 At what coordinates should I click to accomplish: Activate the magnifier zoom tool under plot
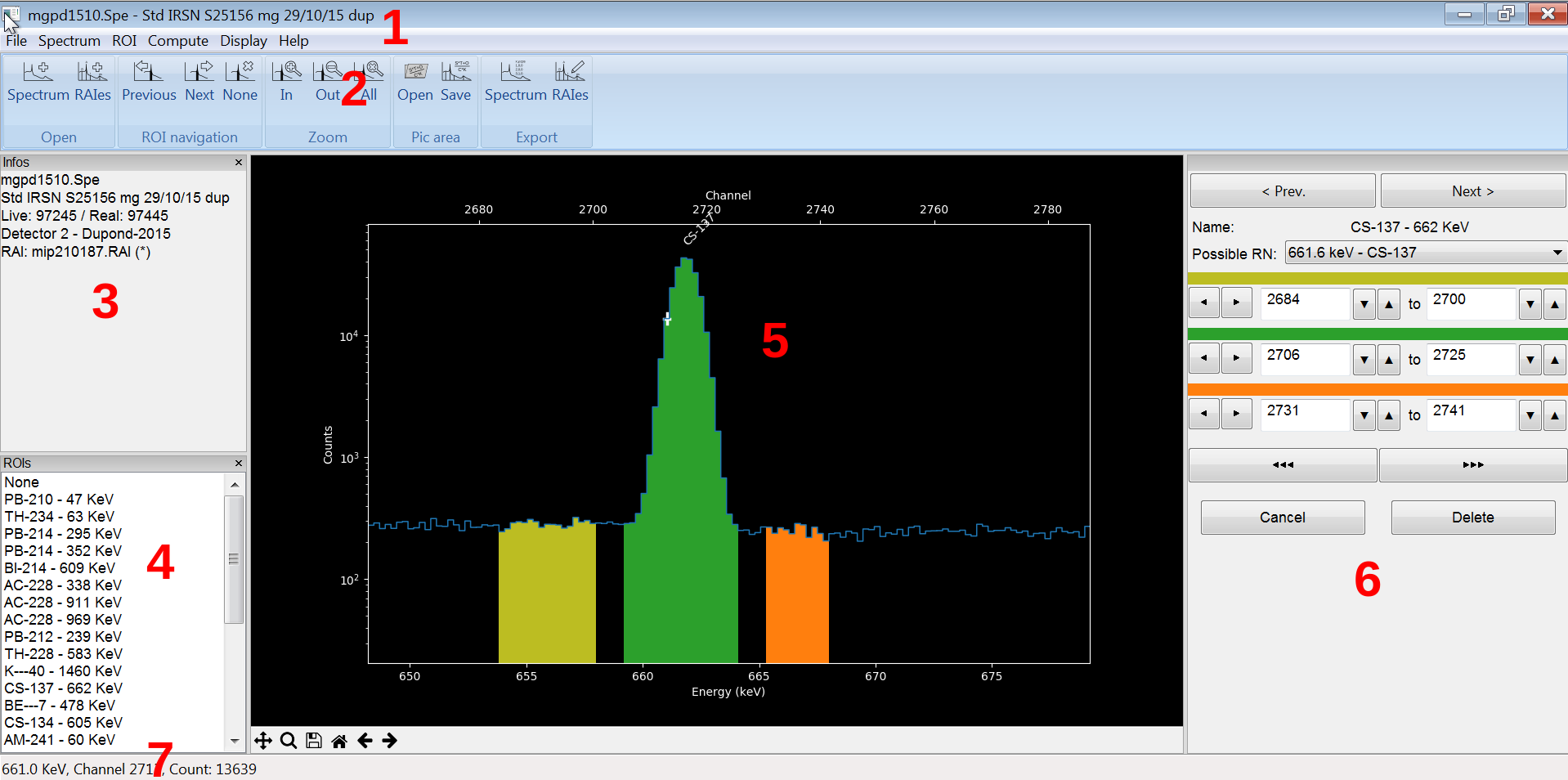(288, 741)
